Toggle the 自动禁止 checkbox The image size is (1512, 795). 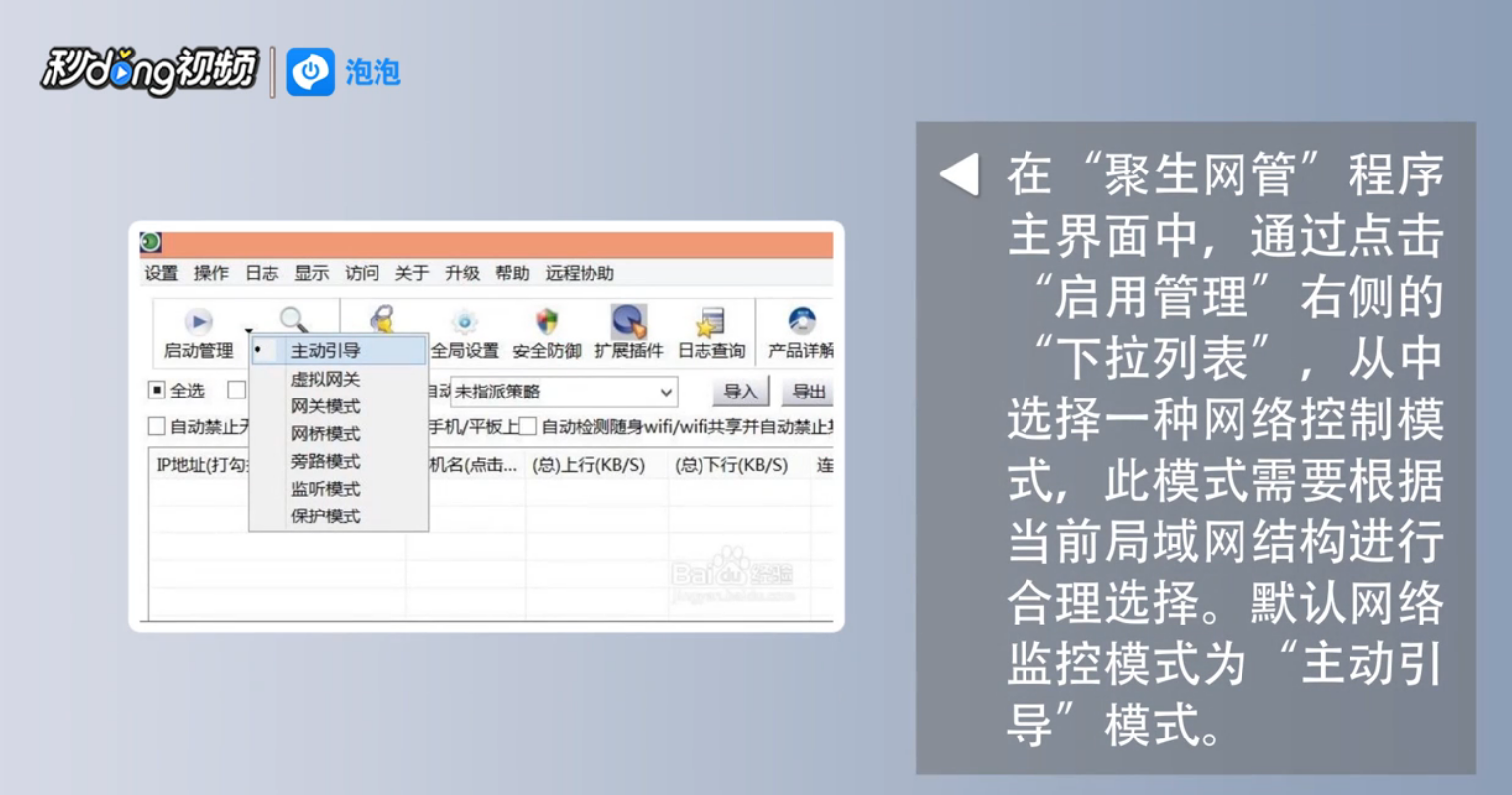pos(157,426)
